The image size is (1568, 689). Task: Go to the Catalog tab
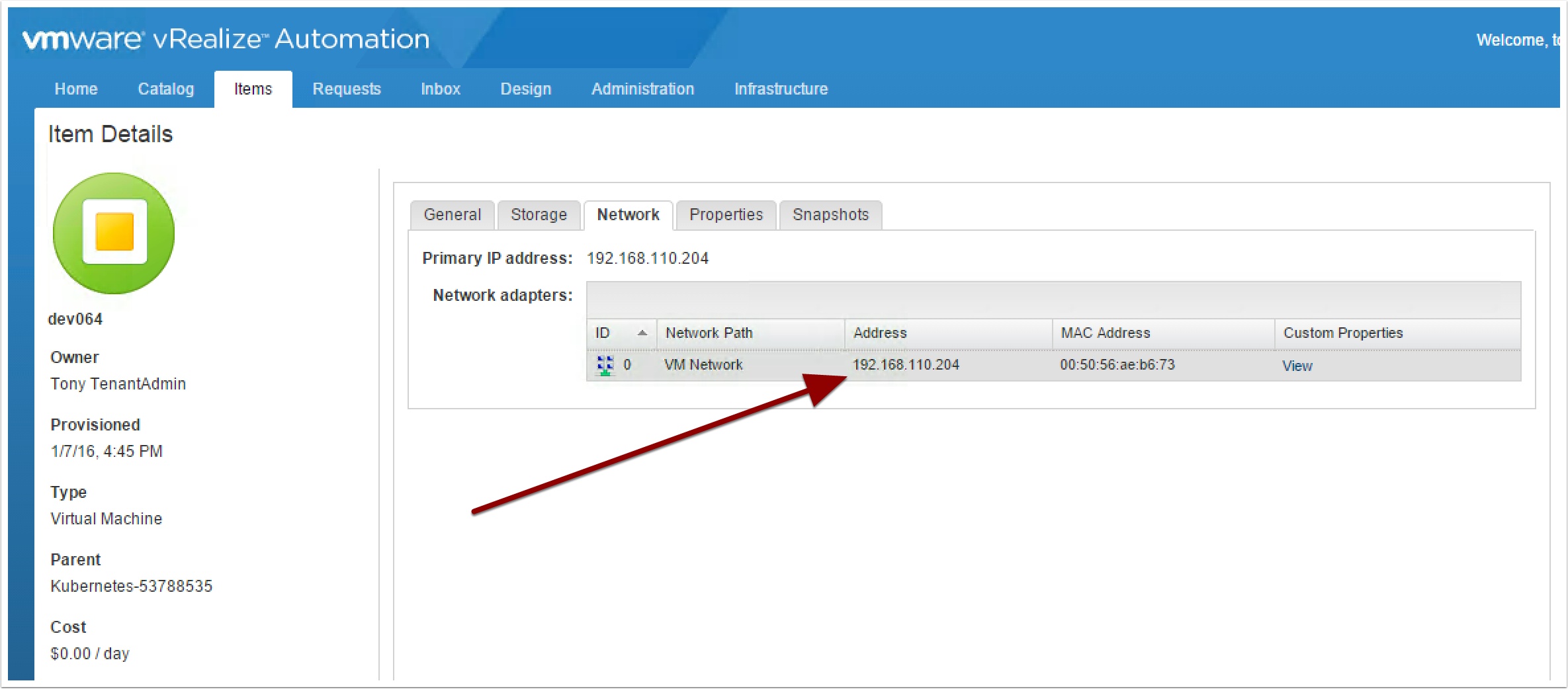(165, 89)
